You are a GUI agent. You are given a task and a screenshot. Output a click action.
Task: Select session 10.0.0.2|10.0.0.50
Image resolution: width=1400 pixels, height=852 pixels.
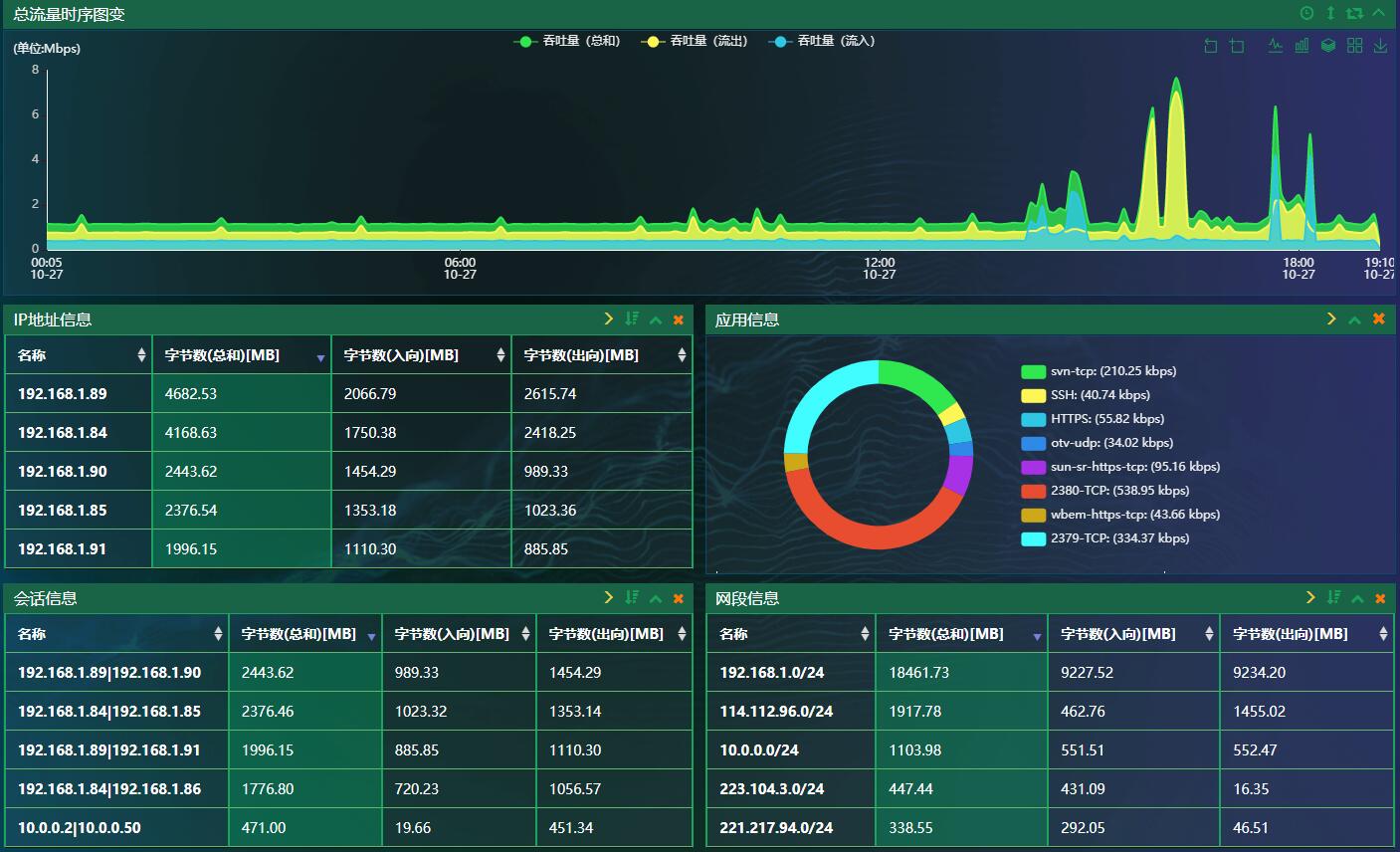348,828
